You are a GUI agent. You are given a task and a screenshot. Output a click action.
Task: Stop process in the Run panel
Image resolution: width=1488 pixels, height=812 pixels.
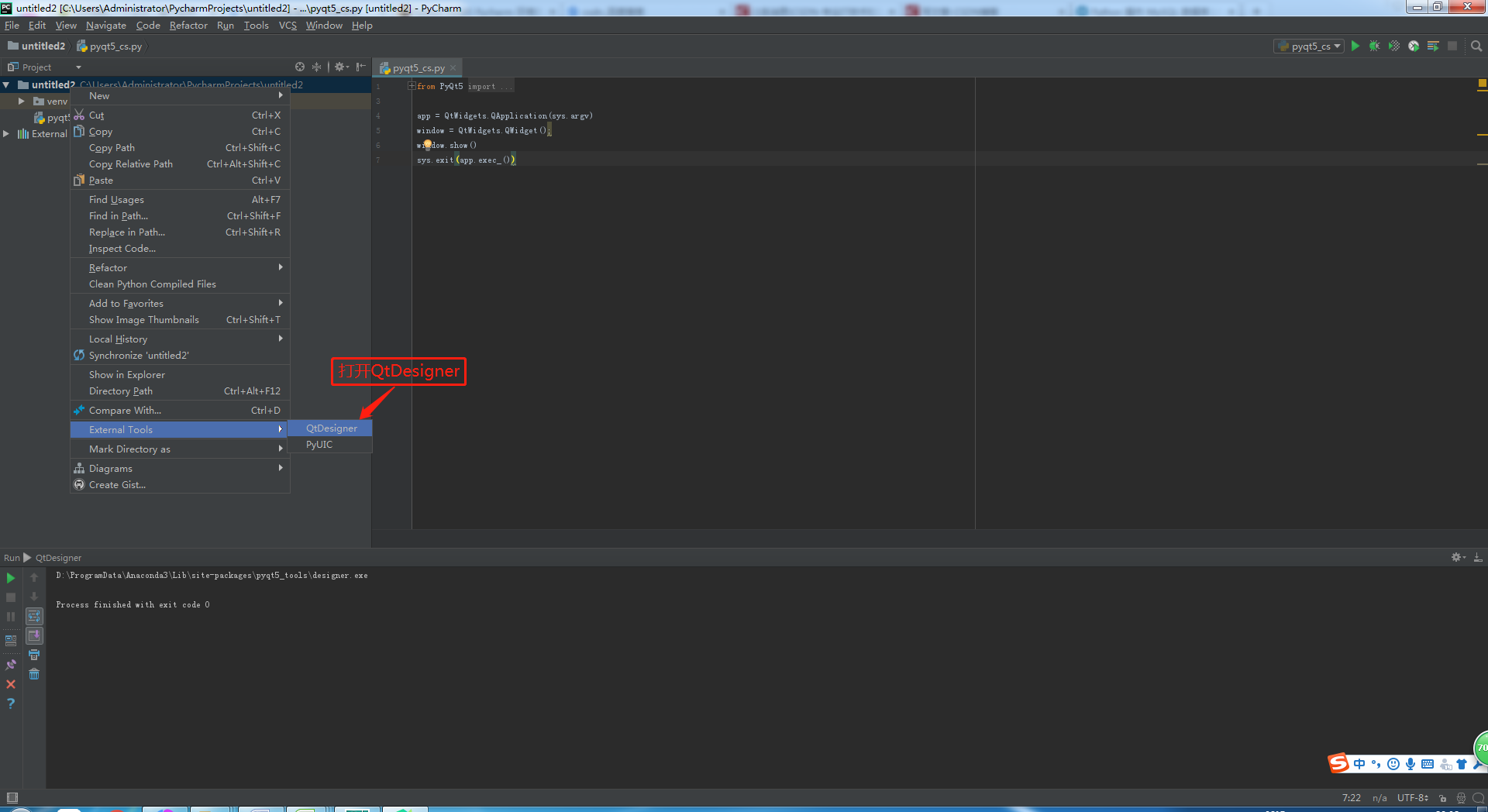11,597
